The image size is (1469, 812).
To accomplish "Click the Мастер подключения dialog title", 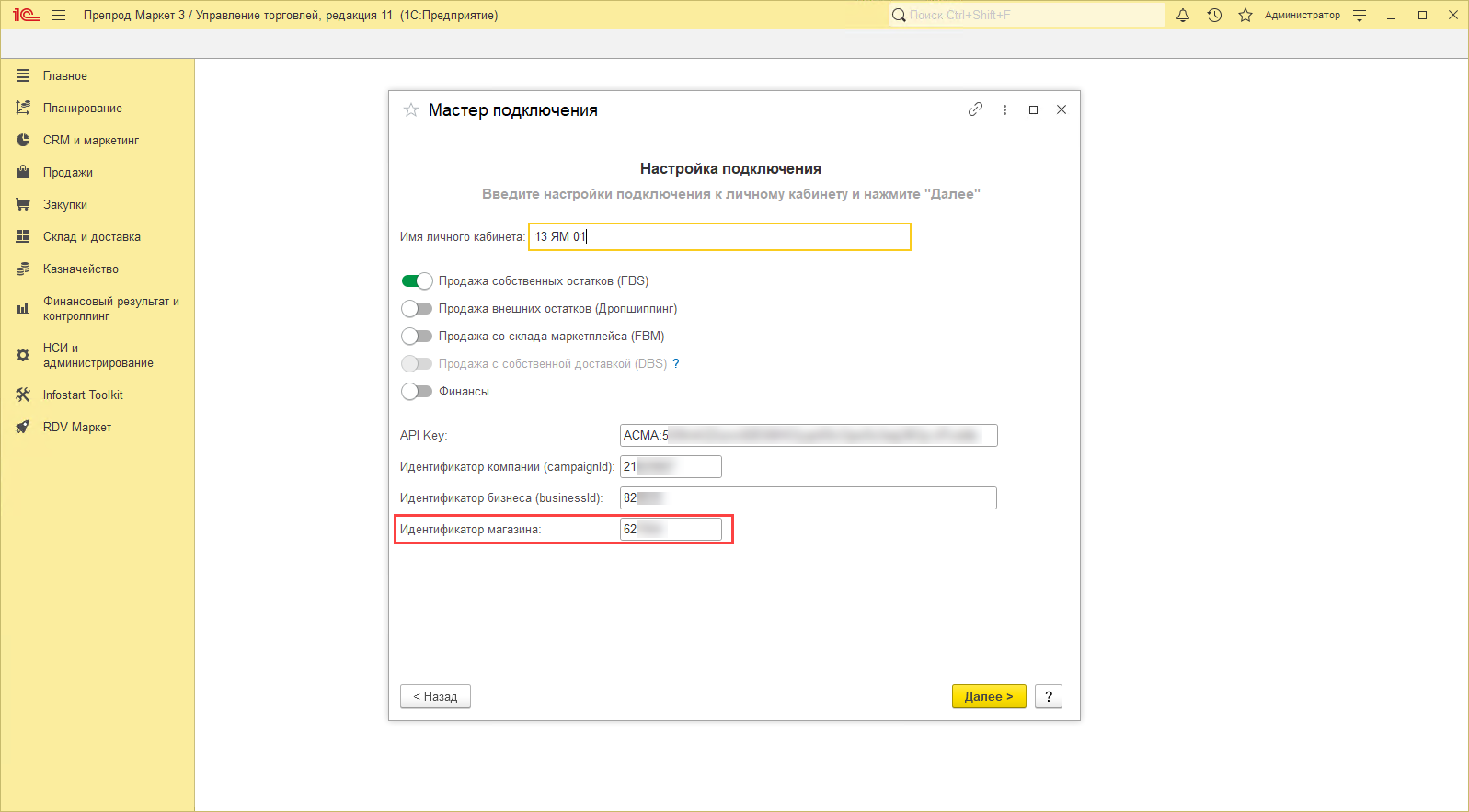I will click(x=513, y=110).
